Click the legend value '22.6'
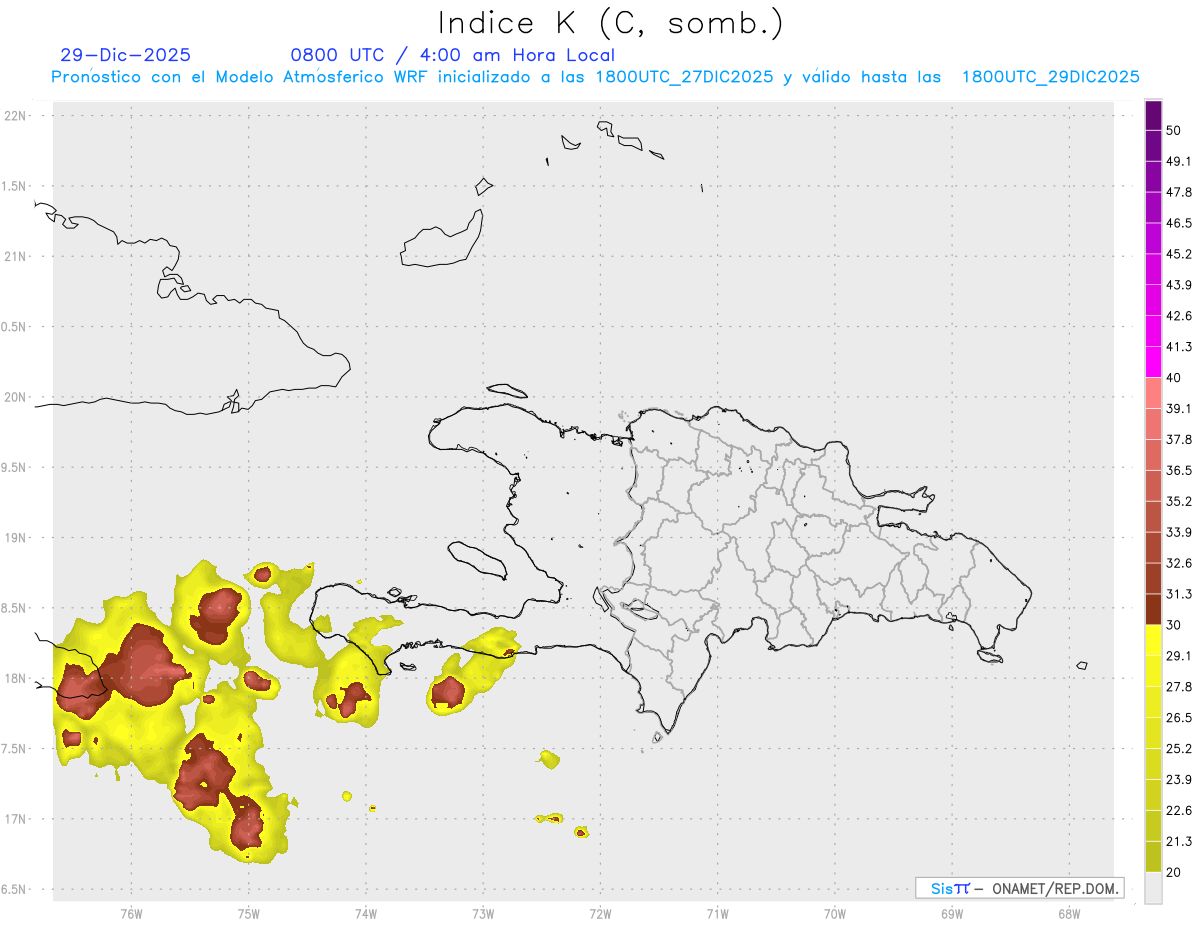Image resolution: width=1200 pixels, height=927 pixels. 1179,811
